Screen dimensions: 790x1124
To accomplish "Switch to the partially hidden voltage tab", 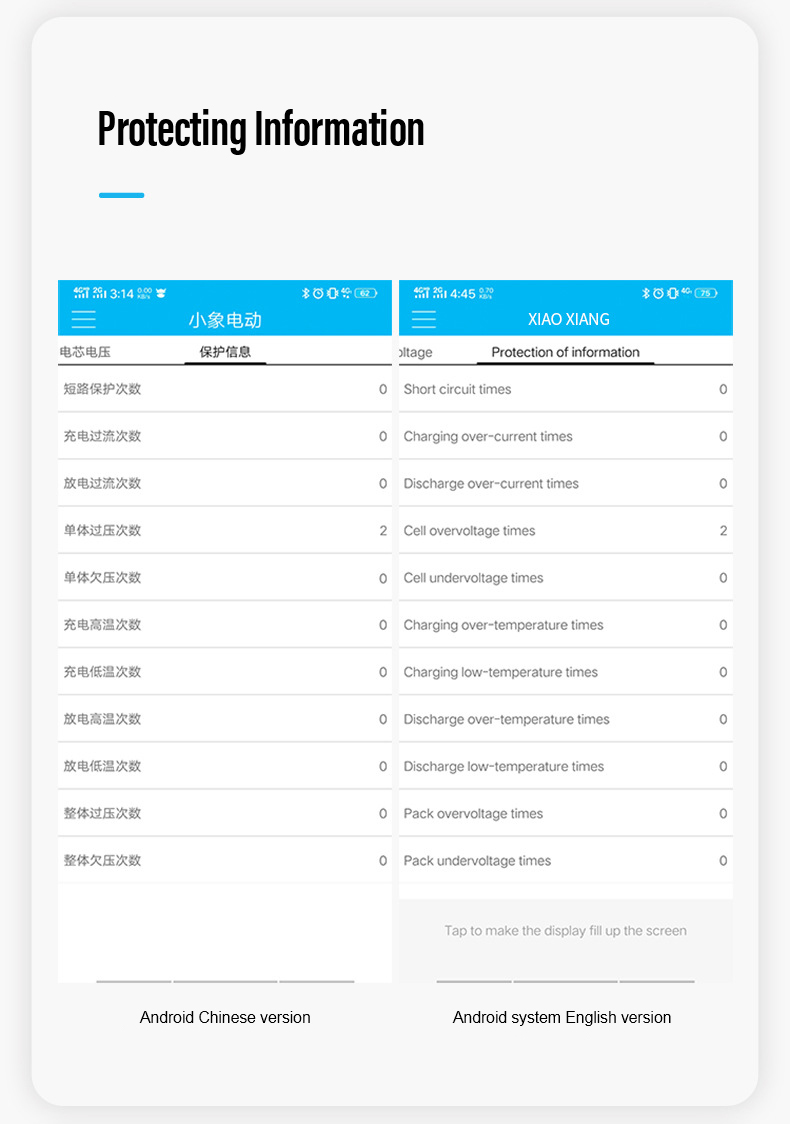I will click(x=416, y=352).
